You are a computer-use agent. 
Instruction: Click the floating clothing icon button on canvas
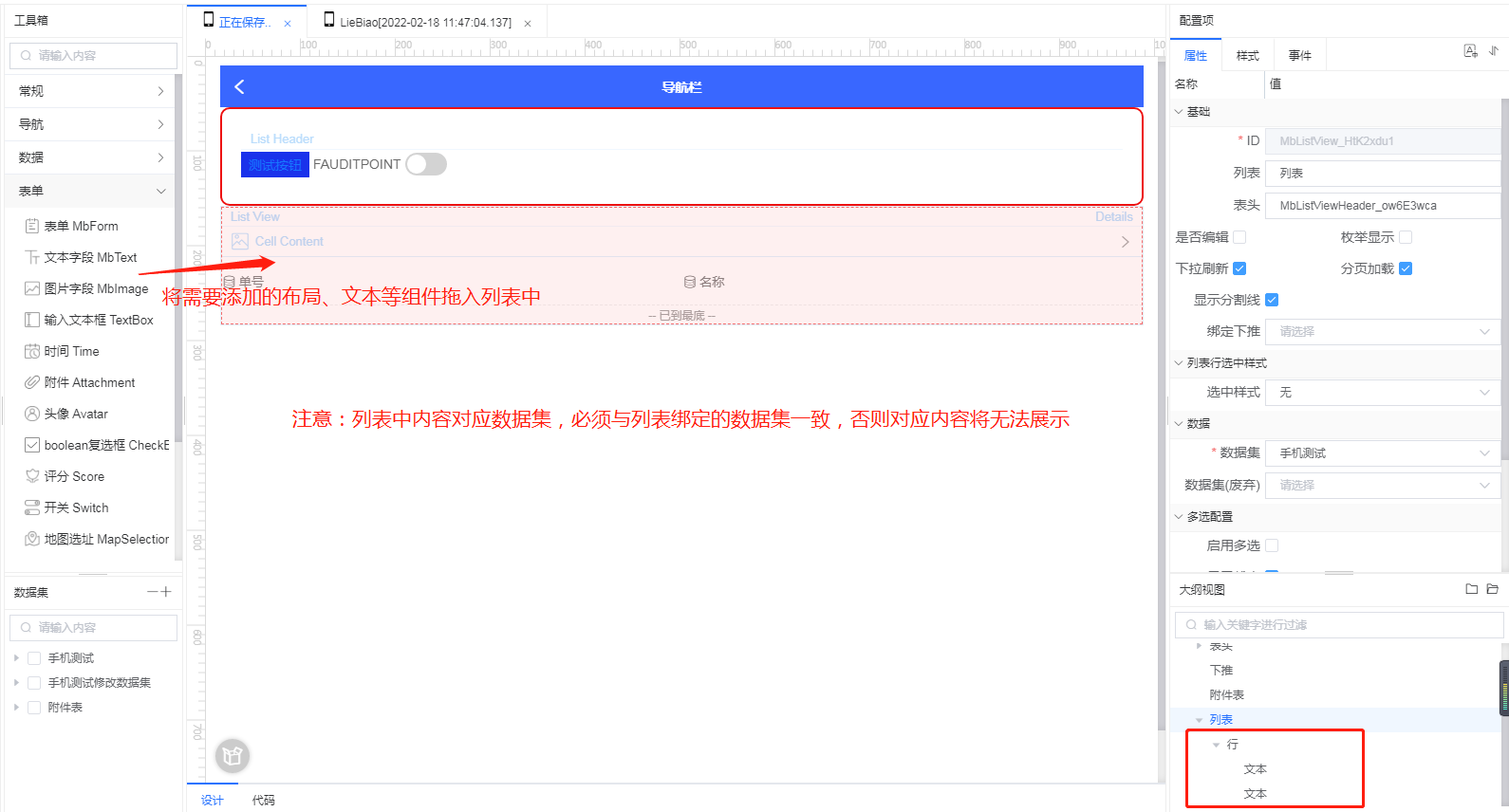[x=233, y=756]
